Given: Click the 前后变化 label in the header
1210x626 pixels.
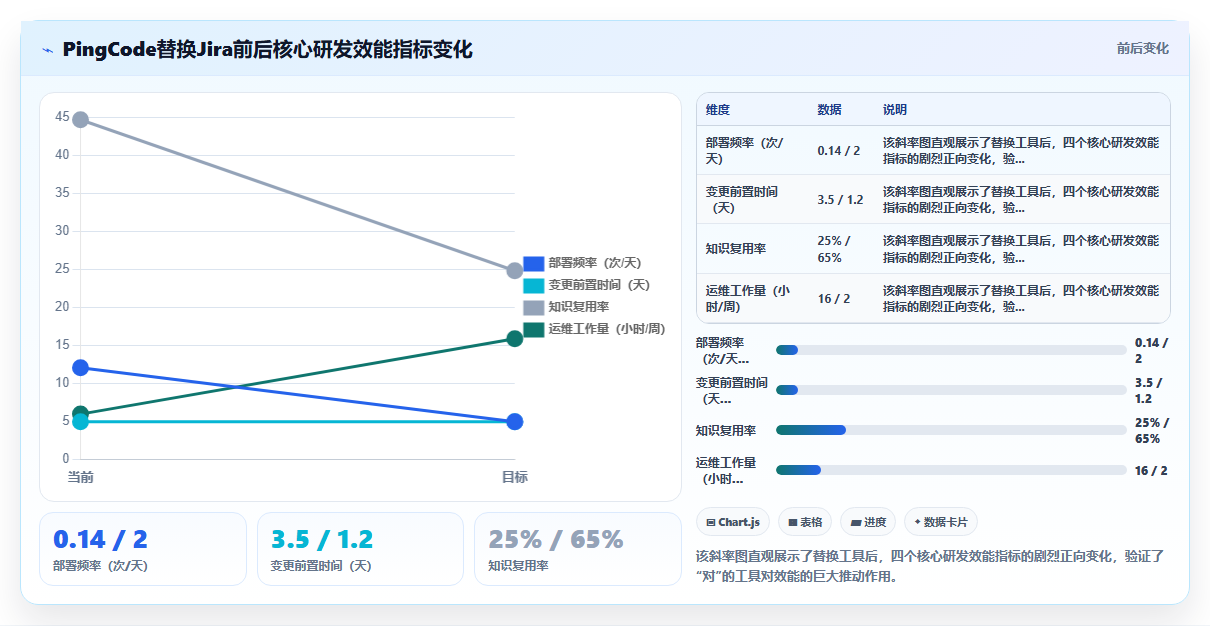Looking at the screenshot, I should tap(1142, 48).
